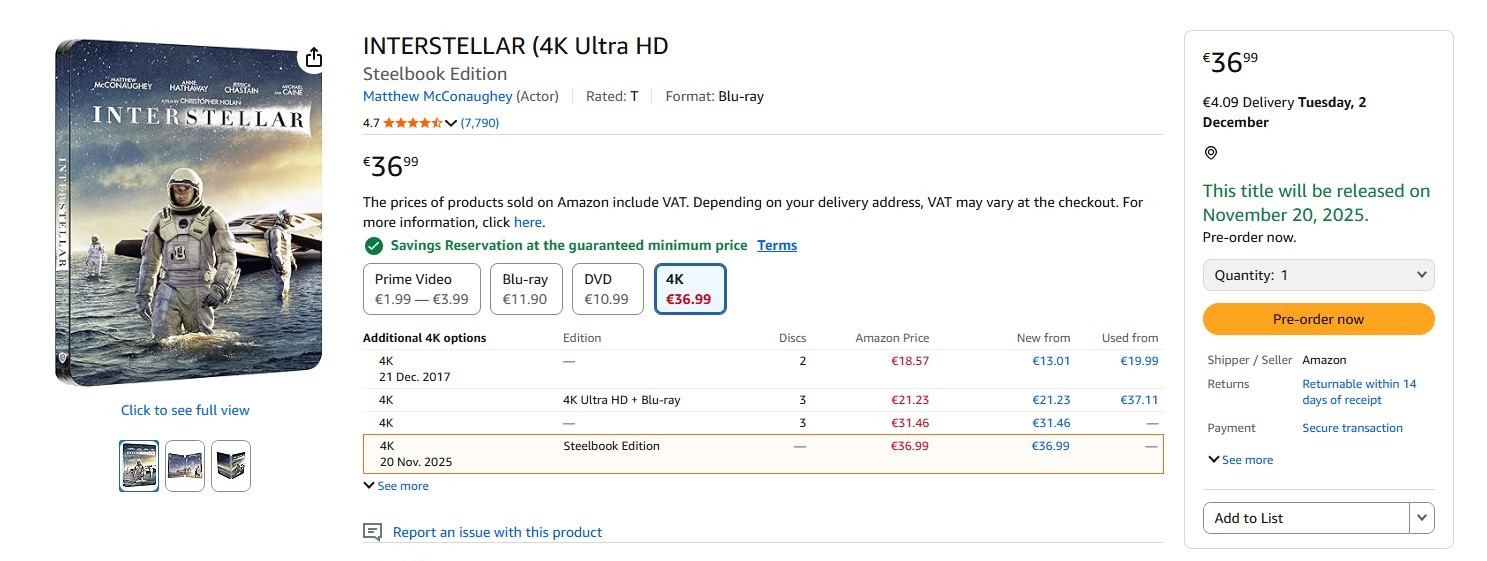
Task: Click the share icon on product image
Action: click(x=314, y=57)
